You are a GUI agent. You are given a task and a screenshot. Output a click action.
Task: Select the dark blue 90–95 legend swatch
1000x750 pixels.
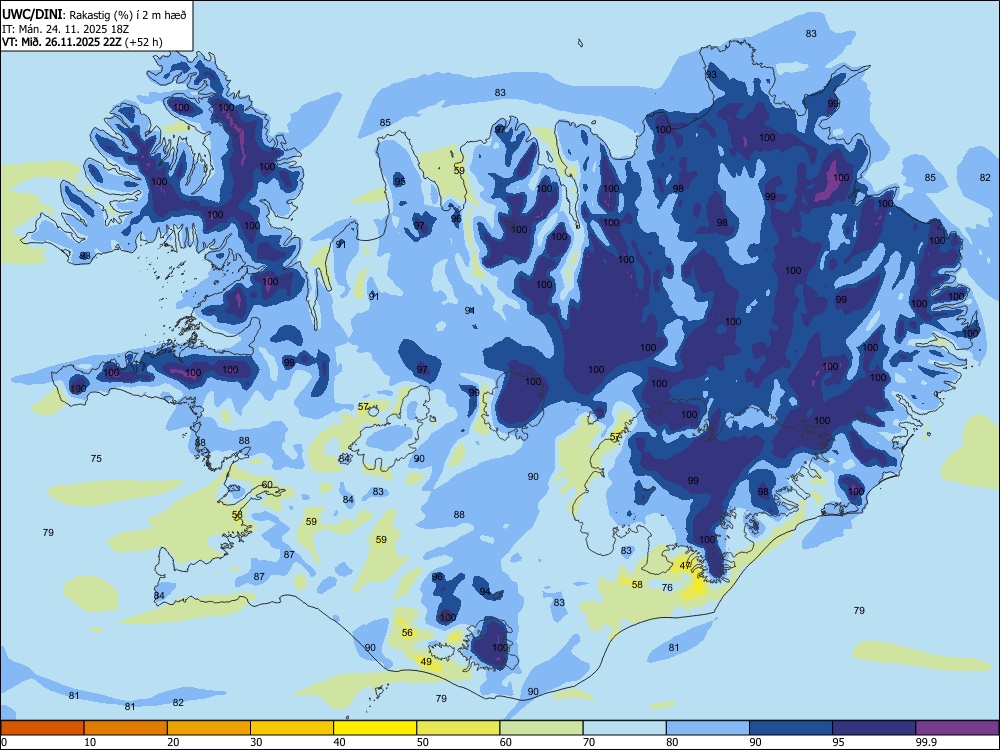click(791, 728)
